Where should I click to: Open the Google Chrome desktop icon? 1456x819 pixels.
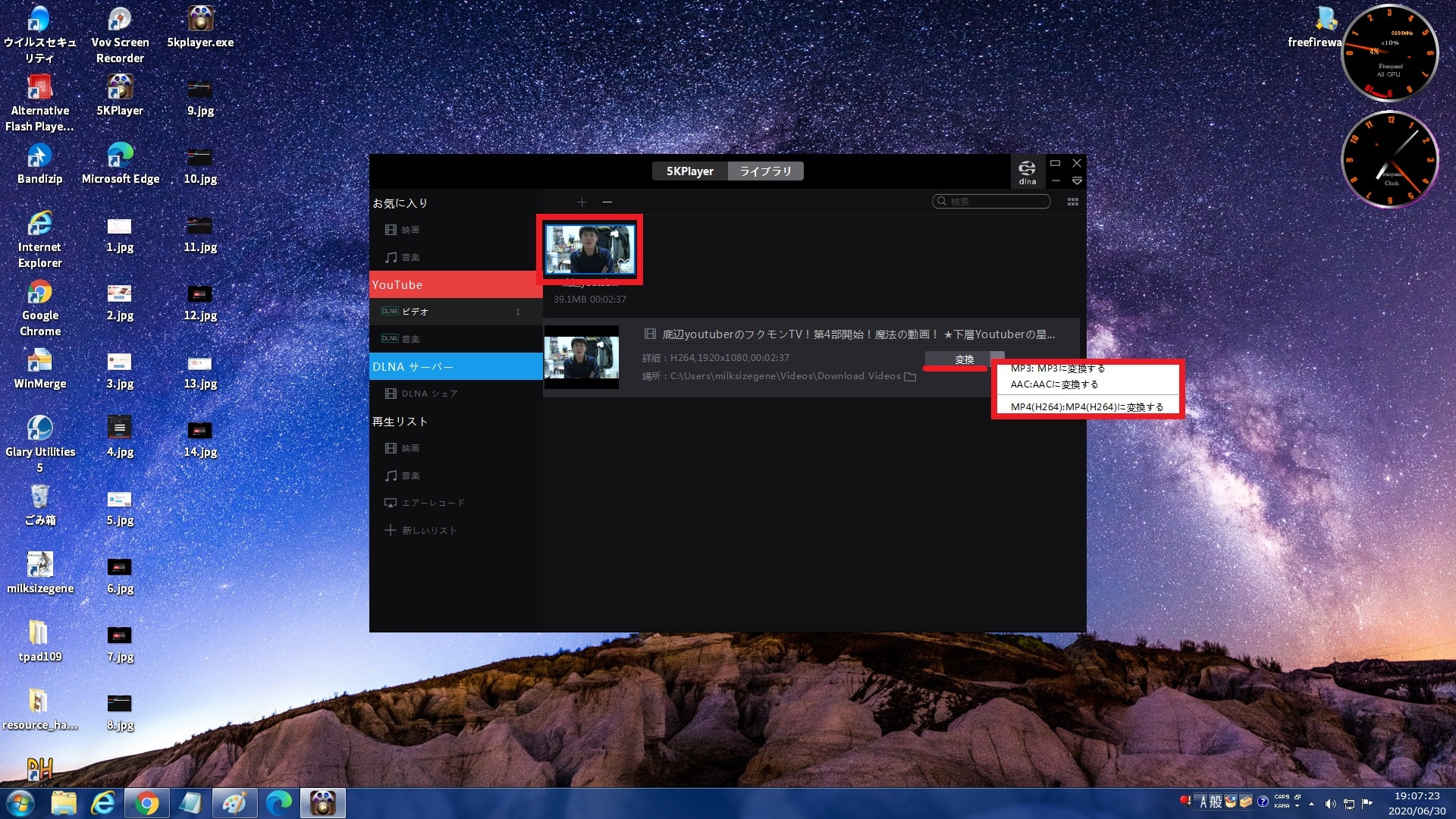[x=39, y=308]
